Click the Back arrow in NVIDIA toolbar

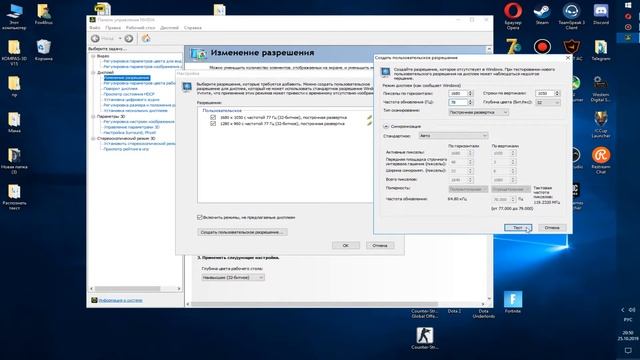tap(95, 38)
